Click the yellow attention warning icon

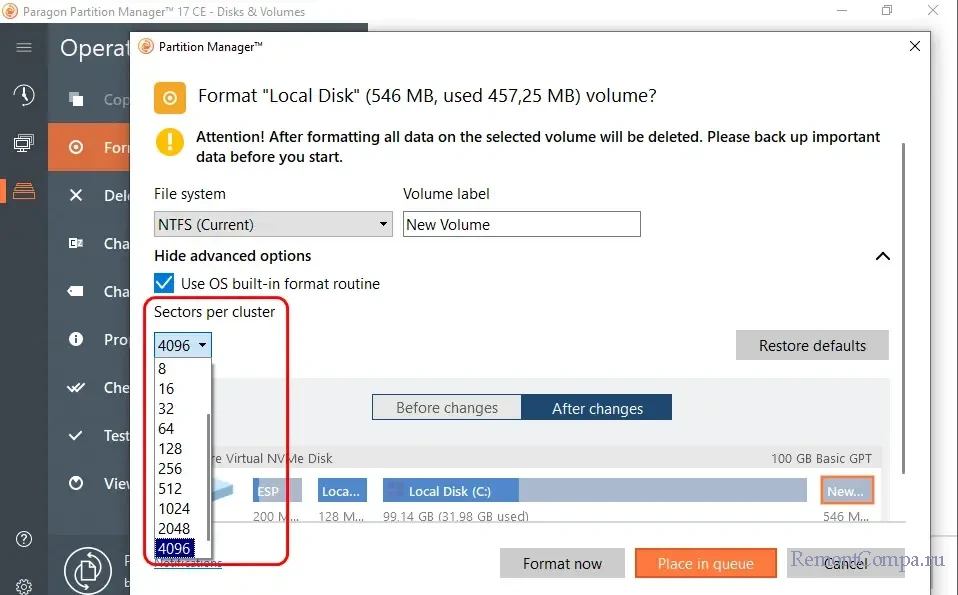point(170,142)
